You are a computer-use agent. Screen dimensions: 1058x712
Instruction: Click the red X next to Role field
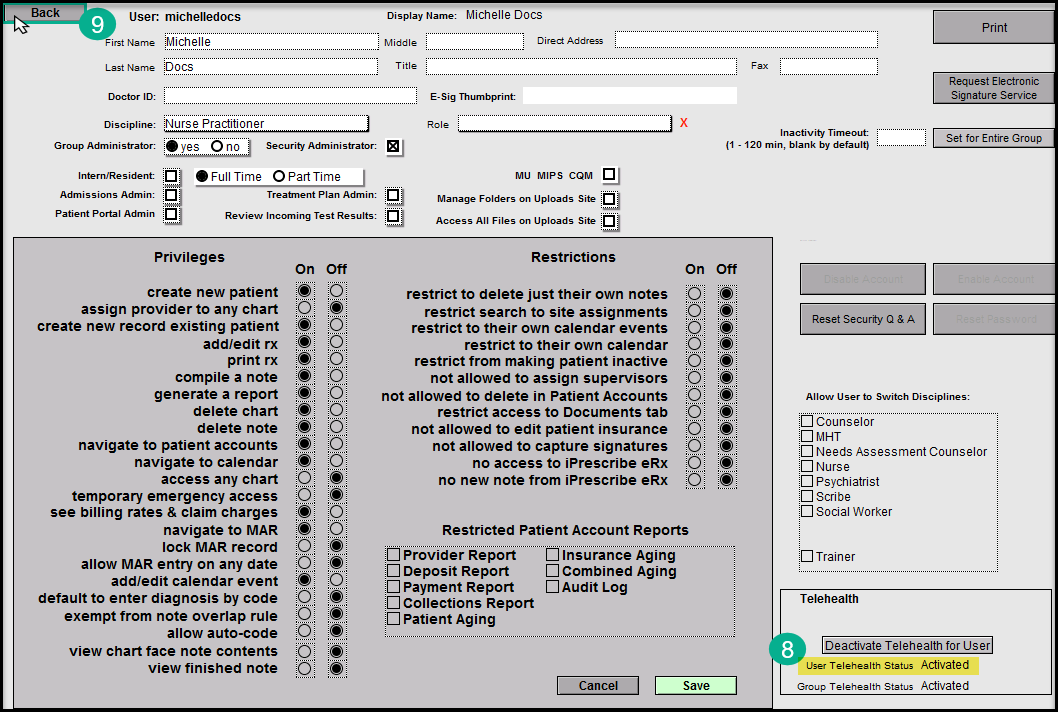pyautogui.click(x=684, y=123)
